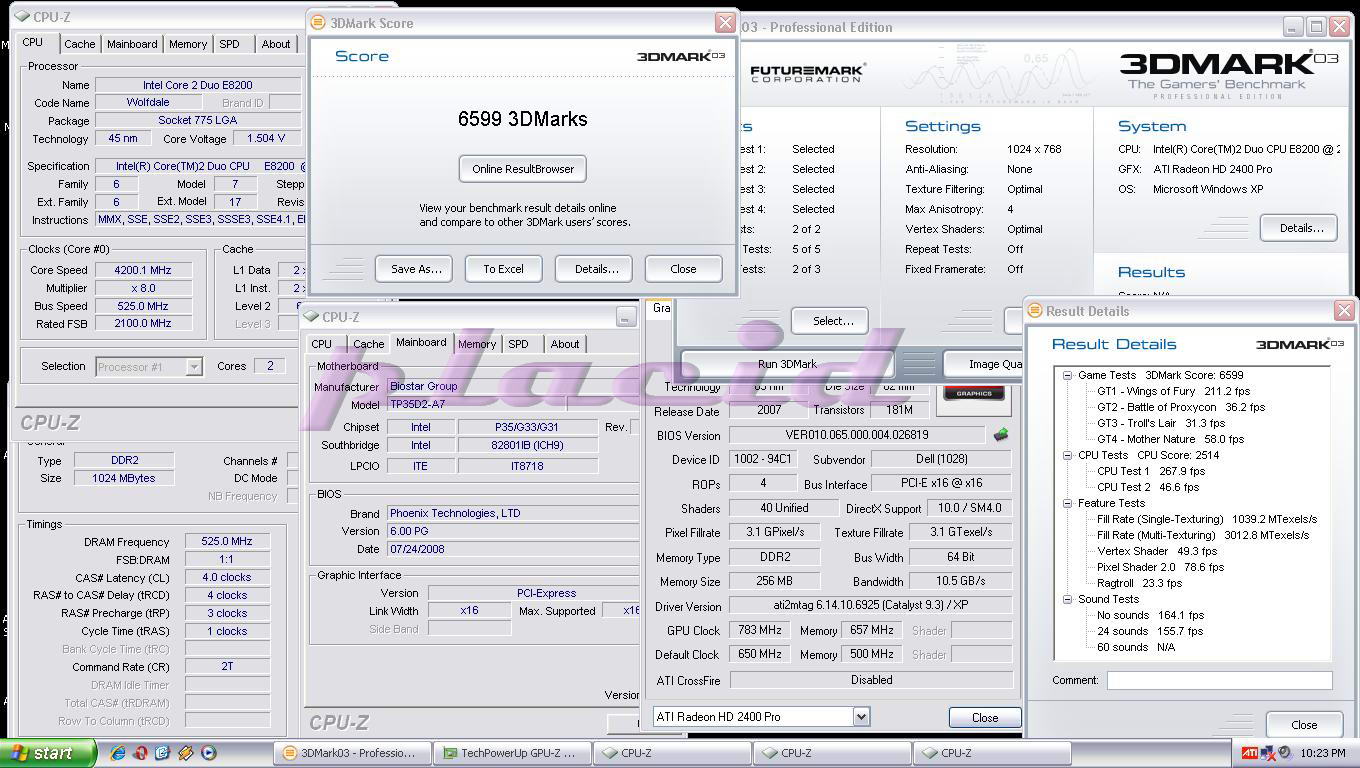Viewport: 1360px width, 768px height.
Task: Click the Comment input field
Action: tap(1219, 680)
